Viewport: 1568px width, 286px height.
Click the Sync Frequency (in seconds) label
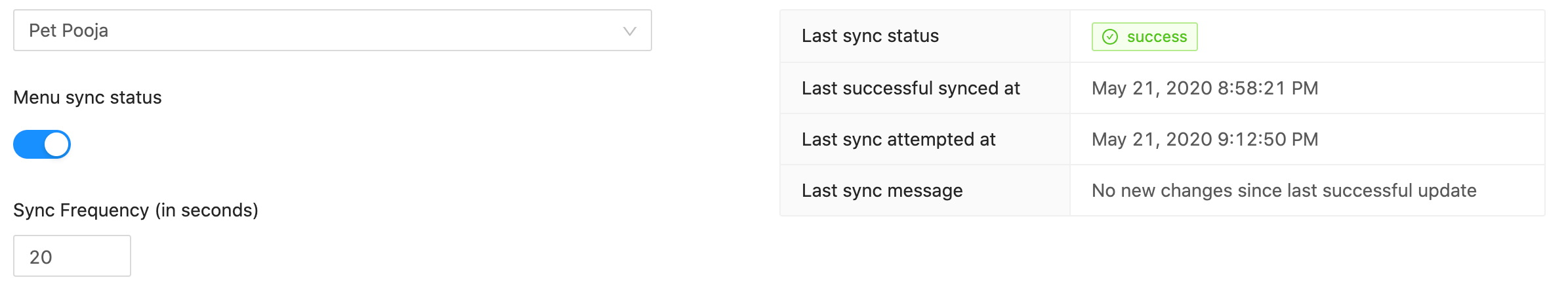(136, 210)
